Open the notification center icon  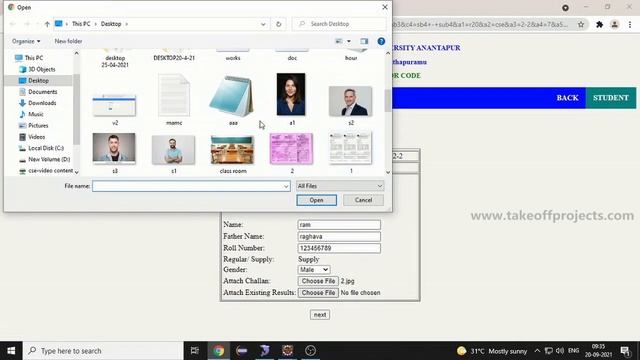click(x=625, y=351)
